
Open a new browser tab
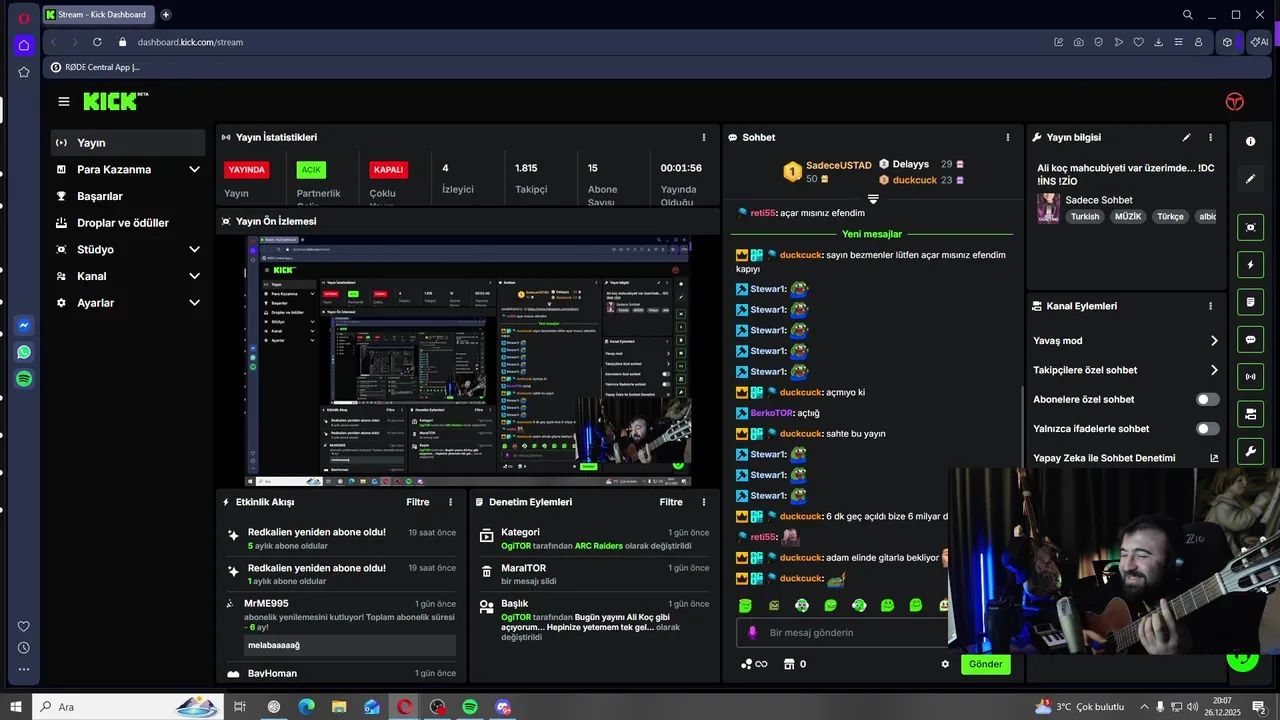point(166,15)
